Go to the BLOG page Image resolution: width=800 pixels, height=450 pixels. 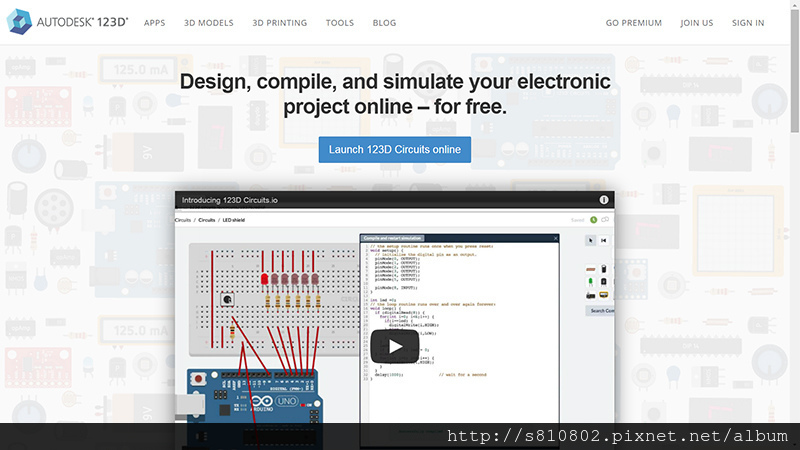pos(384,23)
